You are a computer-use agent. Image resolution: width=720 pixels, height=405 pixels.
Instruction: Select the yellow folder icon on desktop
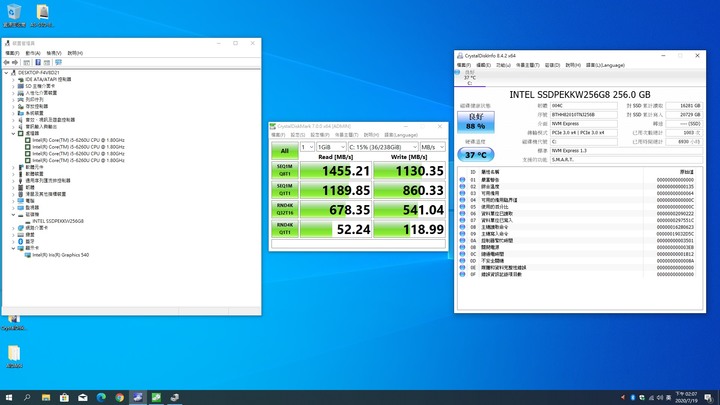pyautogui.click(x=14, y=356)
